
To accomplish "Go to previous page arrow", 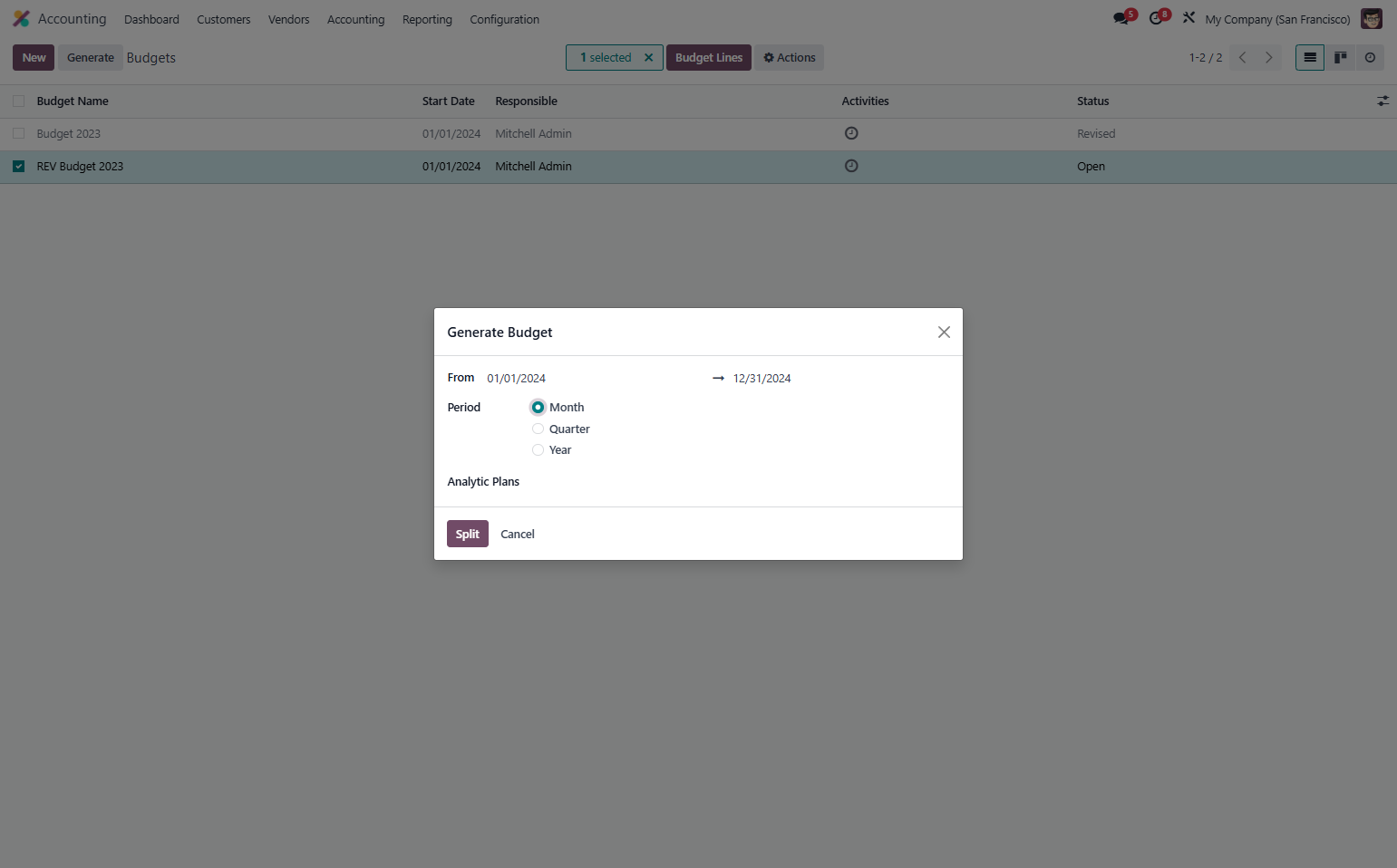I will tap(1243, 57).
